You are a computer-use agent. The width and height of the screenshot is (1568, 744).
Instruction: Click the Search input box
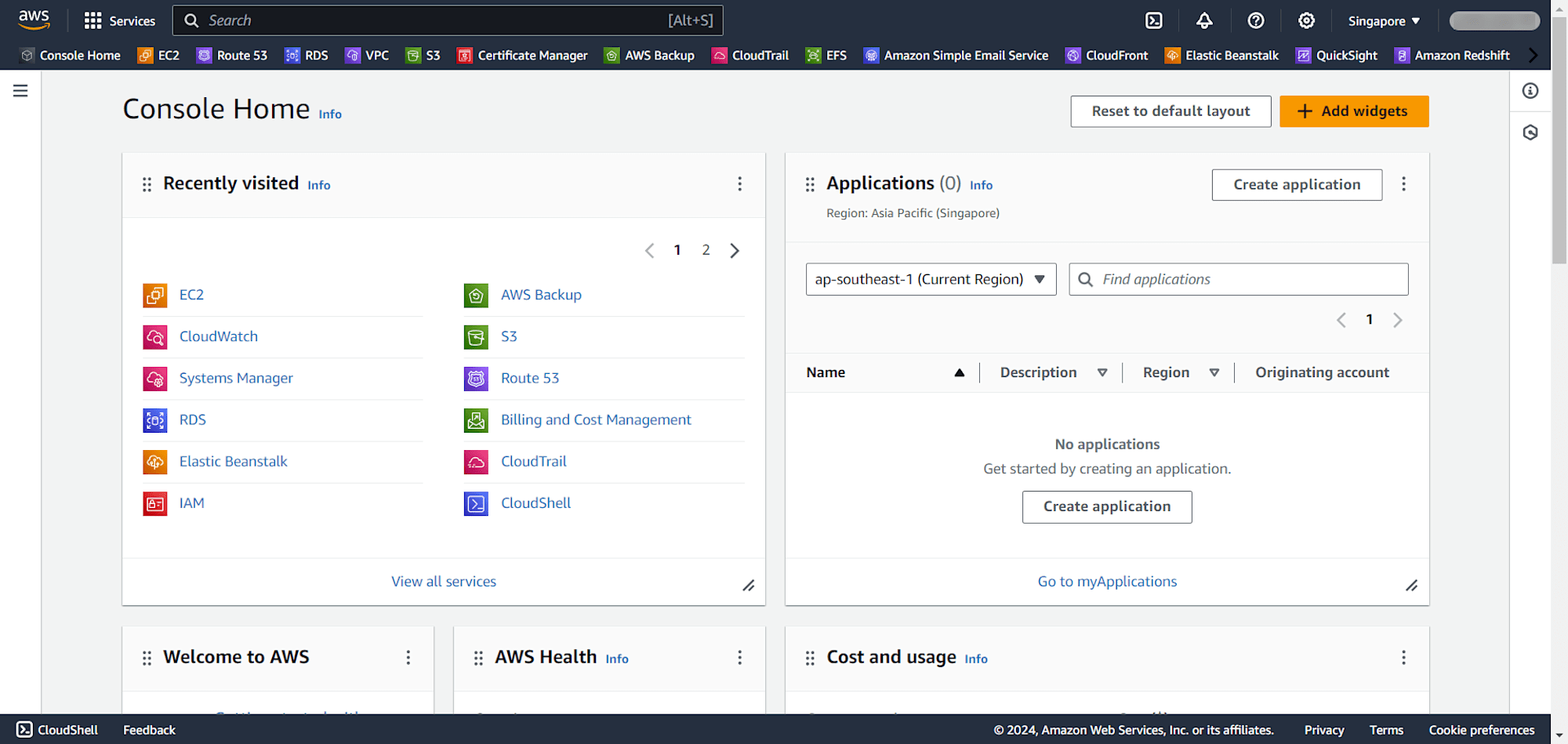pos(448,20)
